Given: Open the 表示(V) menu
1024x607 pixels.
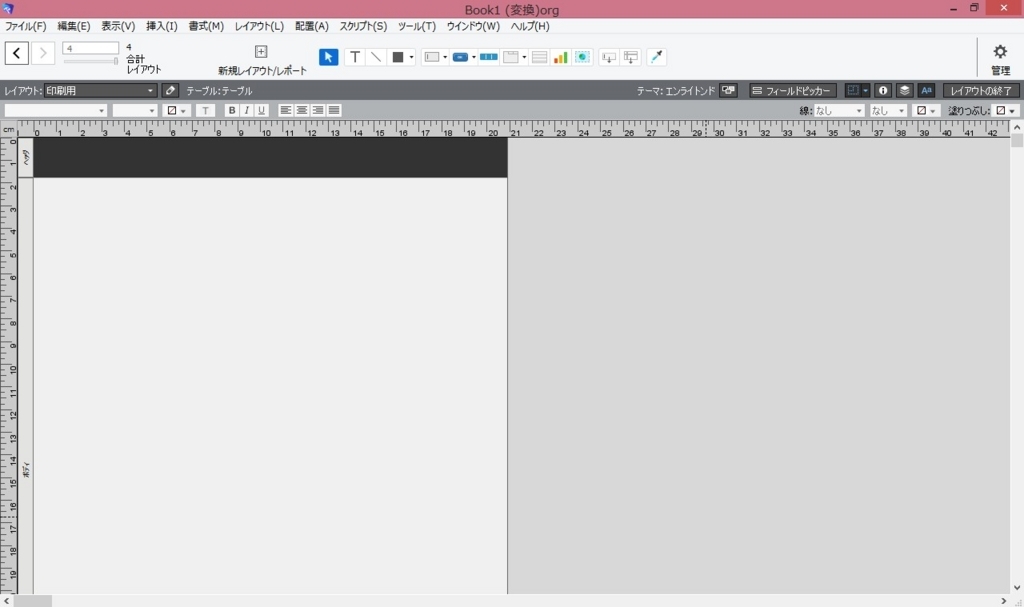Looking at the screenshot, I should (x=118, y=26).
